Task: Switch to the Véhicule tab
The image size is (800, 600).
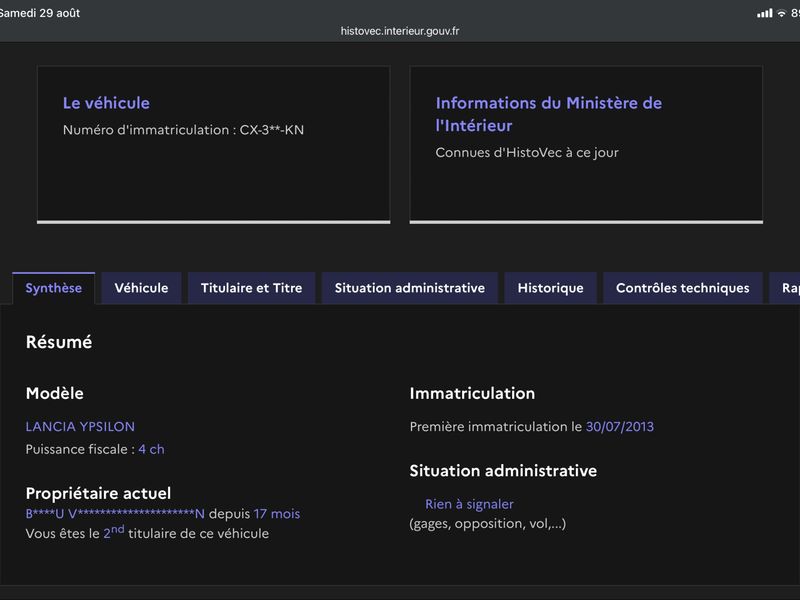Action: (x=141, y=288)
